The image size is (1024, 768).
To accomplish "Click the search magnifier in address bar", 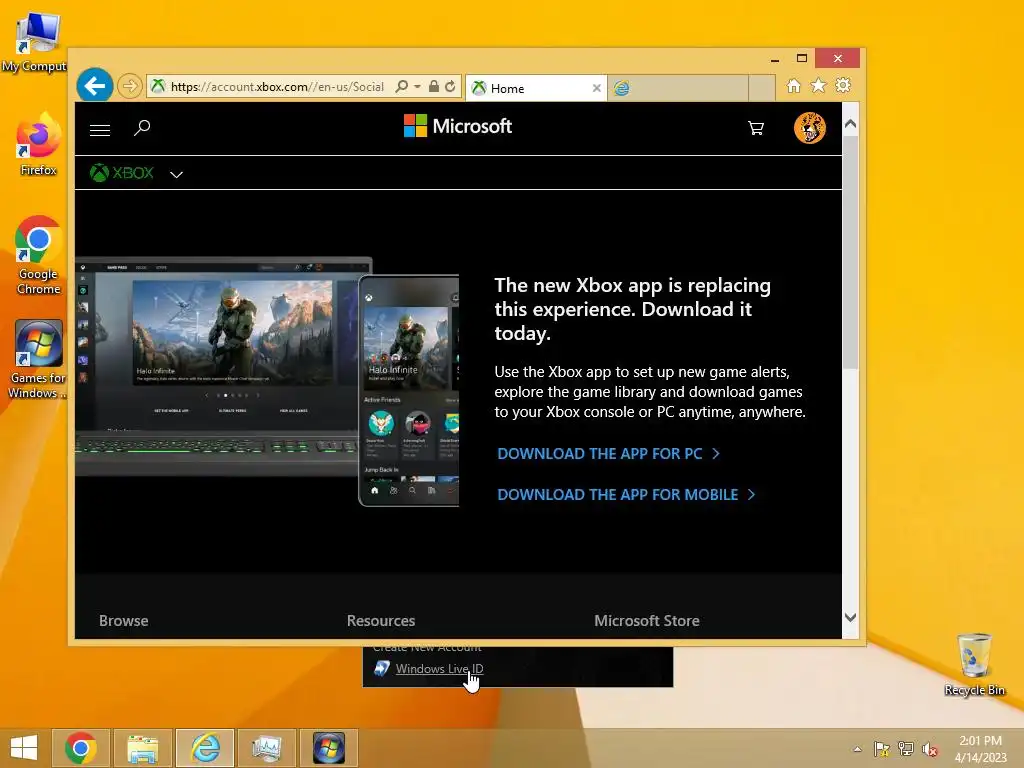I will pos(402,86).
